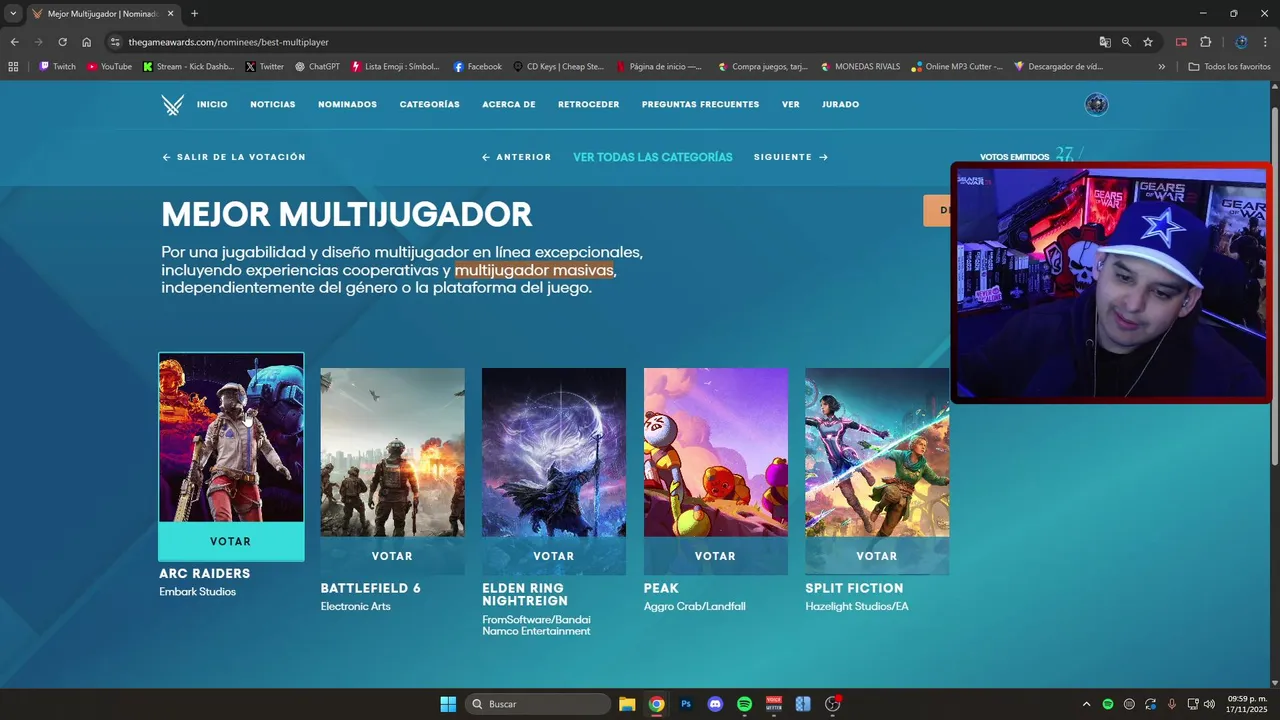Open Chrome three-dot menu

pos(1265,42)
